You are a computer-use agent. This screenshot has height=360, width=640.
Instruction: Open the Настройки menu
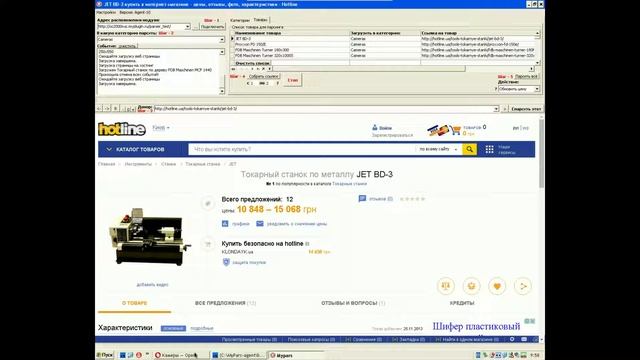click(106, 13)
